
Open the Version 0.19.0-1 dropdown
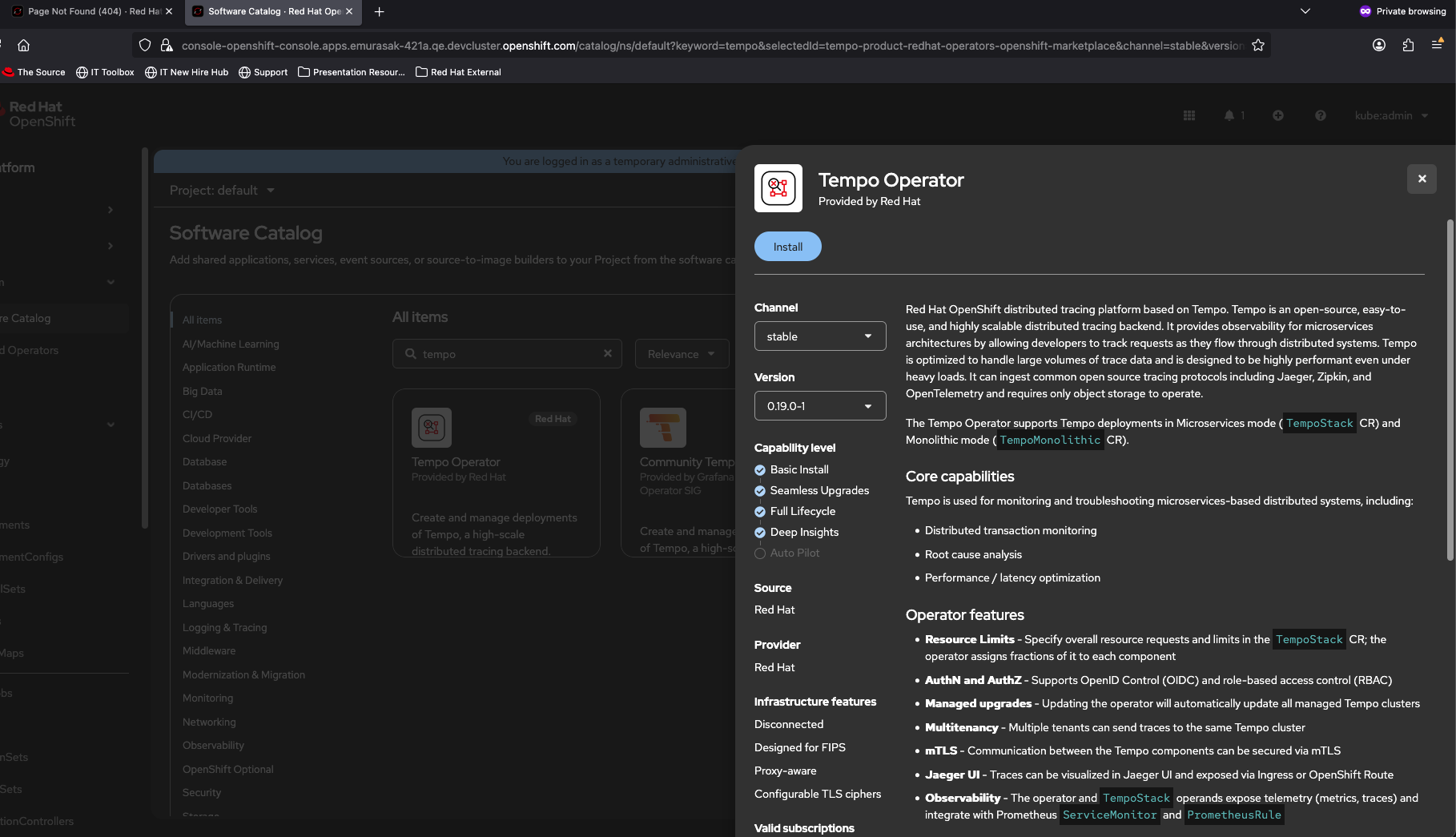(819, 406)
